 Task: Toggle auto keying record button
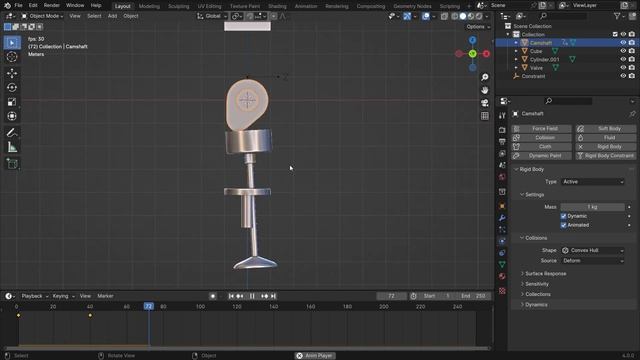(x=213, y=296)
